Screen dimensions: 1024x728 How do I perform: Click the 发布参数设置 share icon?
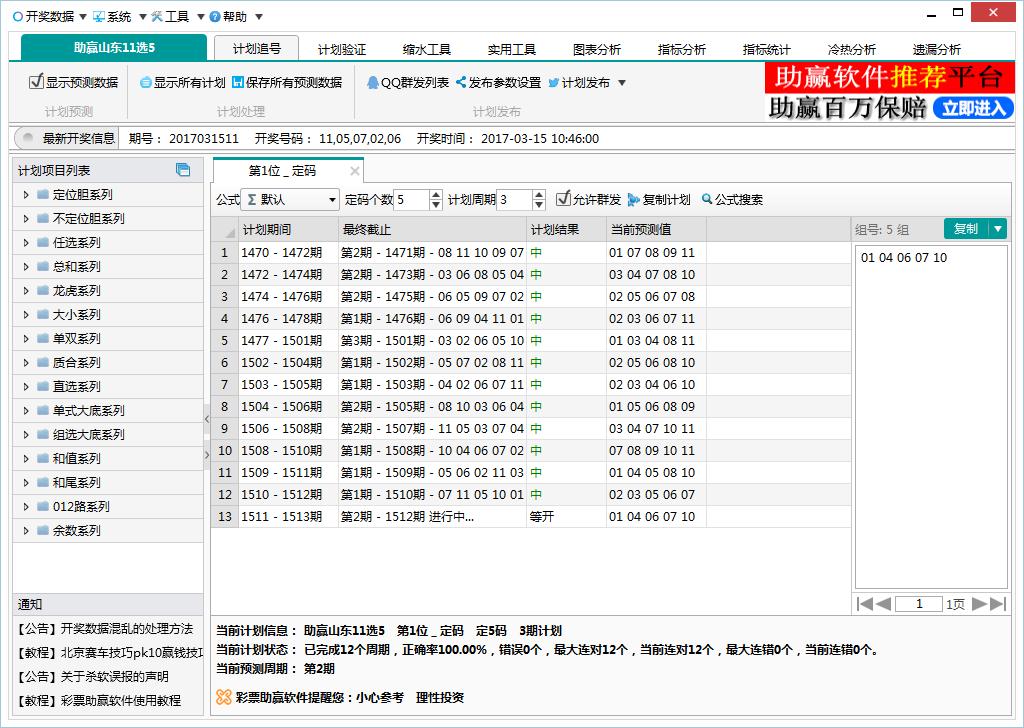(461, 83)
